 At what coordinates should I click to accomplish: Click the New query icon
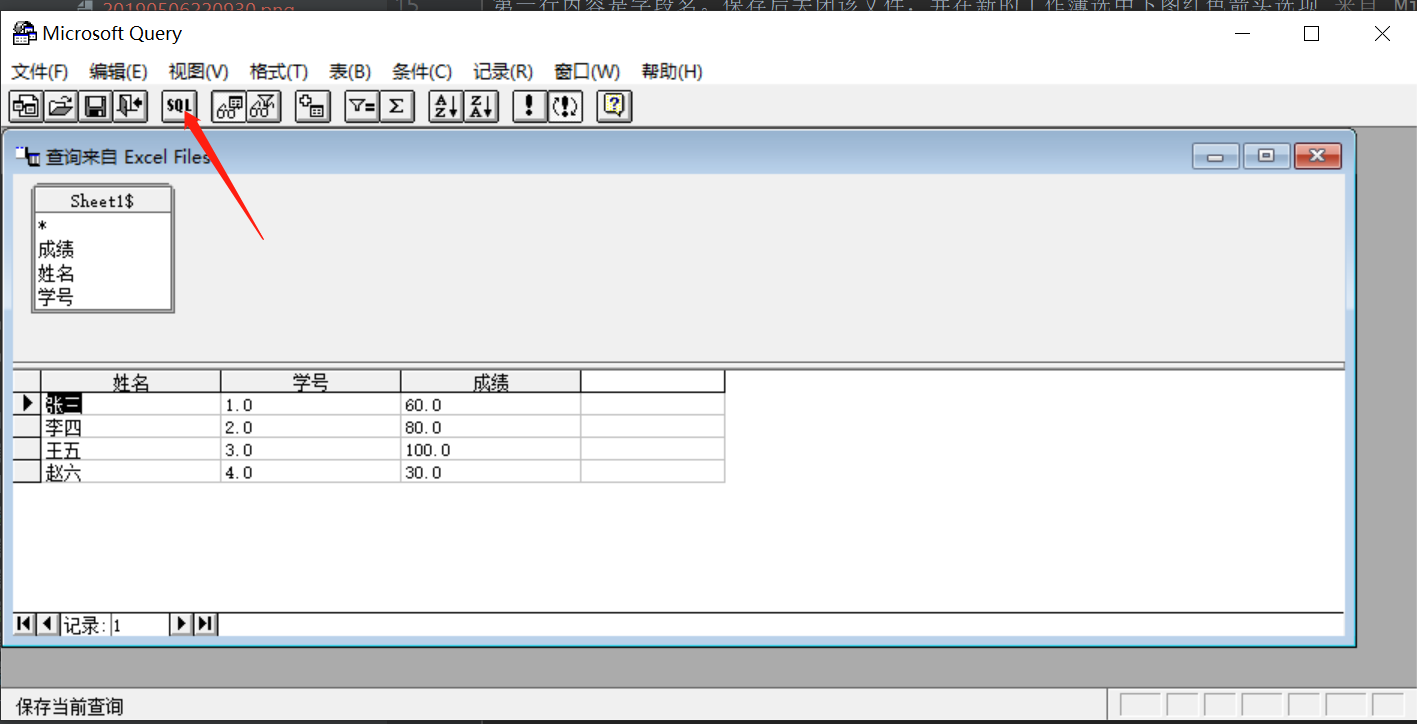(26, 106)
